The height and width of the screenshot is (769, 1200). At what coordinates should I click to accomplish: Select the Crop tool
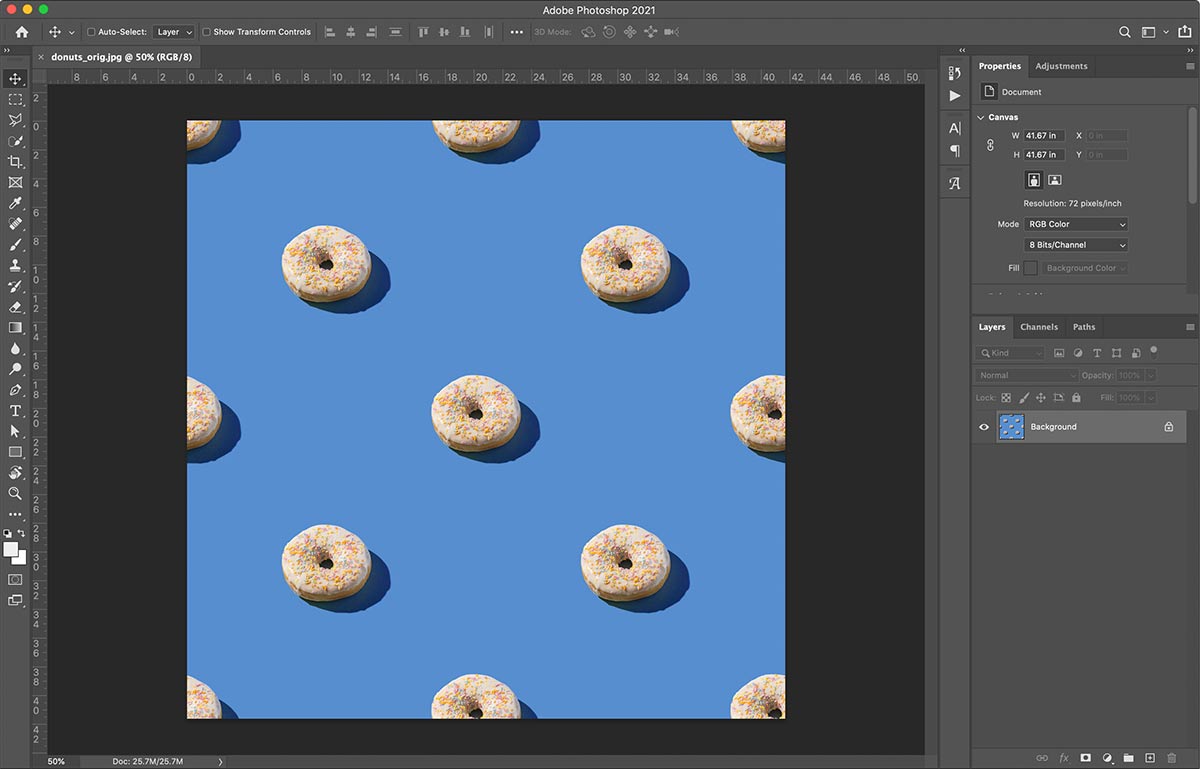(x=16, y=162)
